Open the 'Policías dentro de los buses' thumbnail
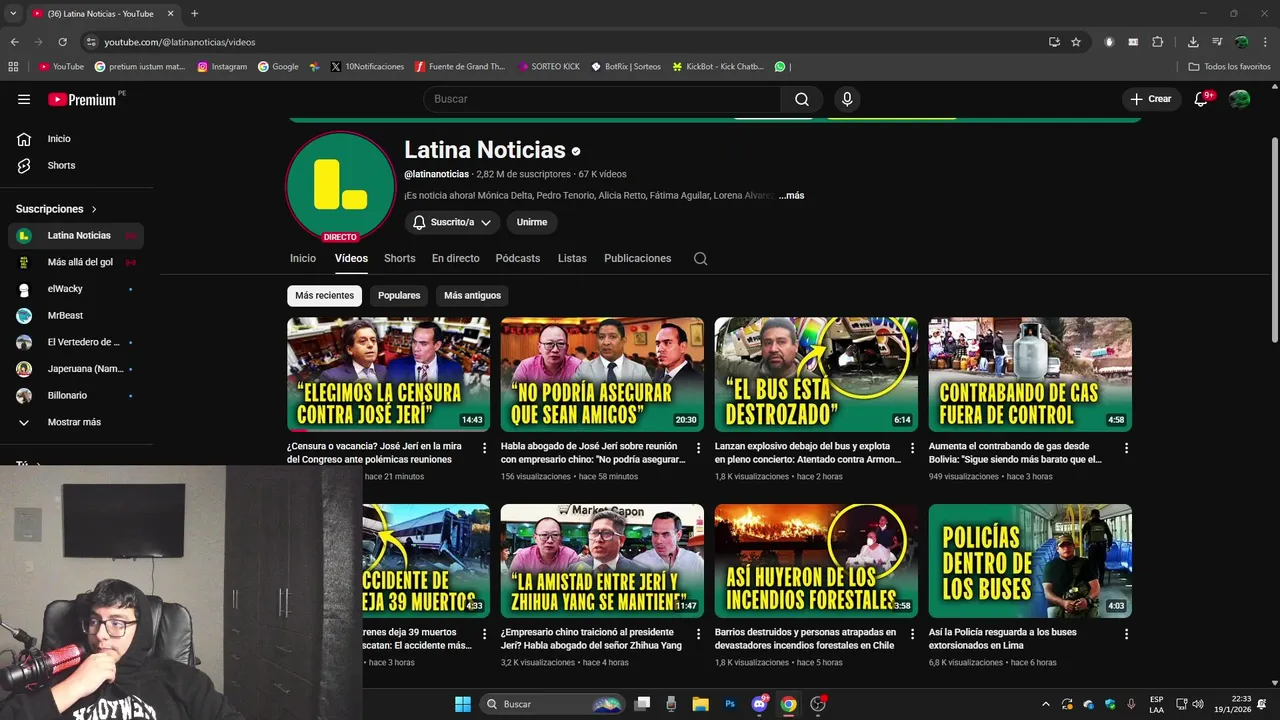Screen dimensions: 1280x720 [1030, 561]
